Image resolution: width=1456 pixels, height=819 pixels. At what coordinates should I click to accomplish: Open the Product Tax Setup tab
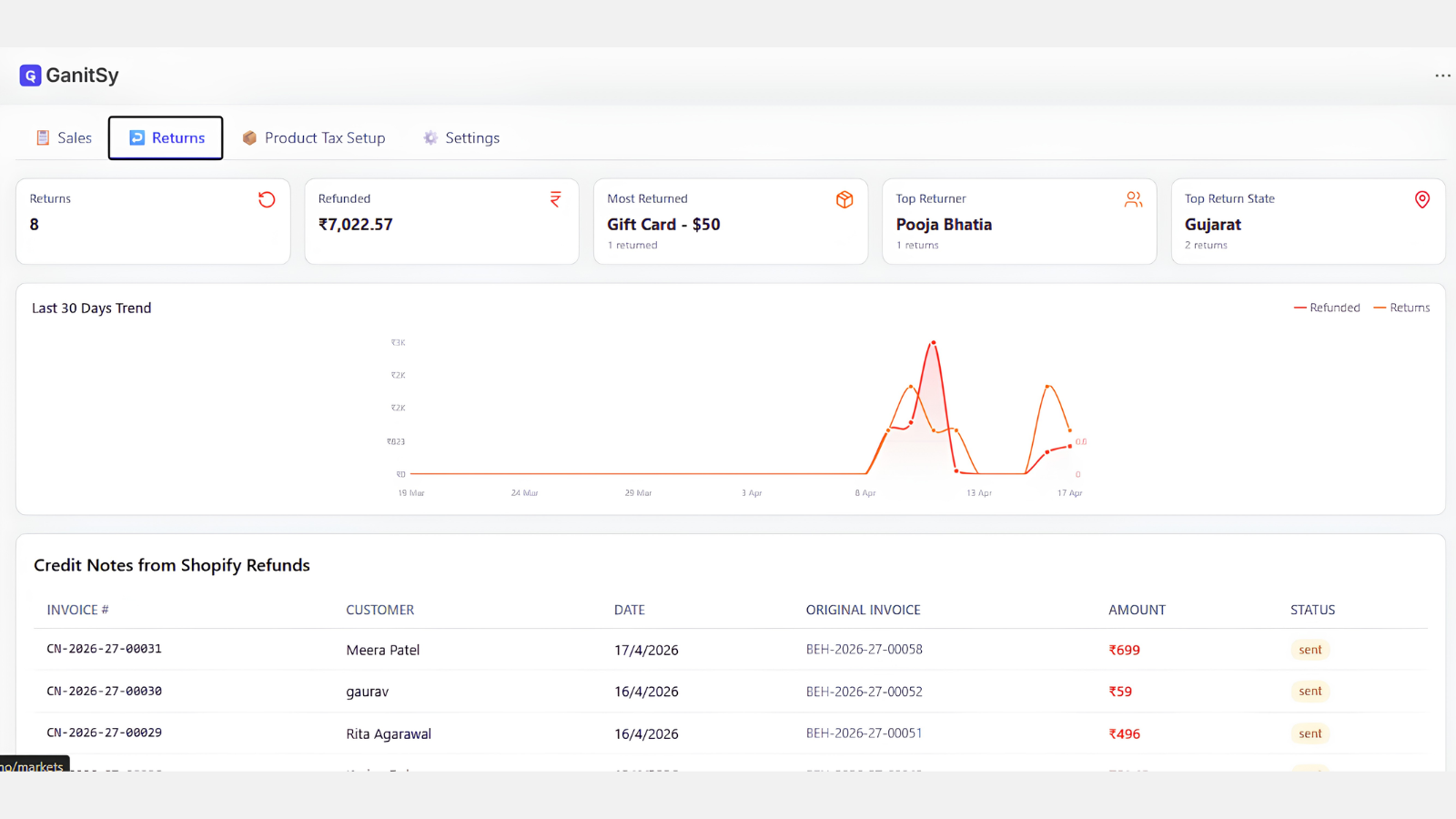pyautogui.click(x=314, y=137)
